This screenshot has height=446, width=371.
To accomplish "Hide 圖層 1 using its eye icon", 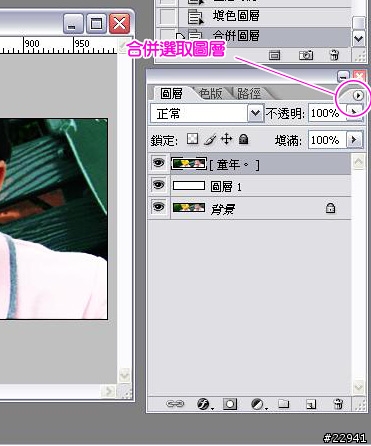I will (158, 185).
